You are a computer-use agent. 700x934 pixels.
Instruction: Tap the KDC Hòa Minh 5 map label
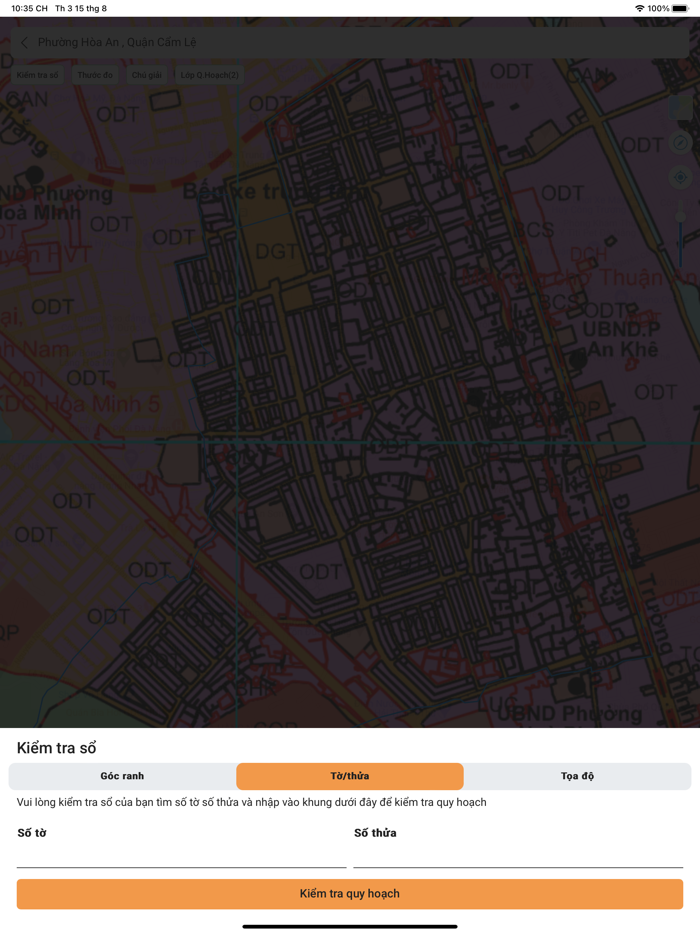coord(80,404)
